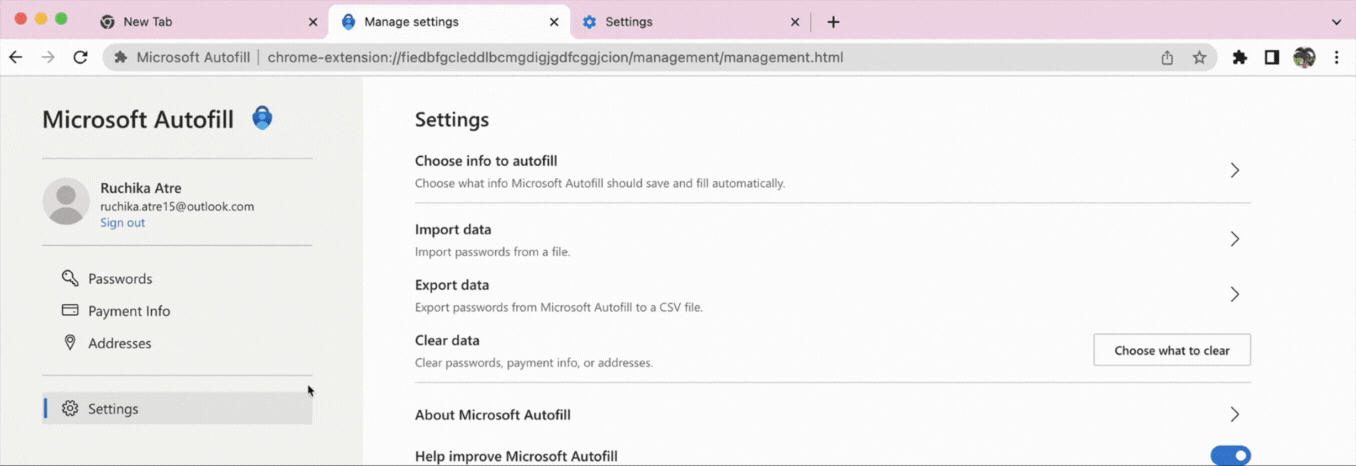Click the Payment Info card icon

pos(70,311)
